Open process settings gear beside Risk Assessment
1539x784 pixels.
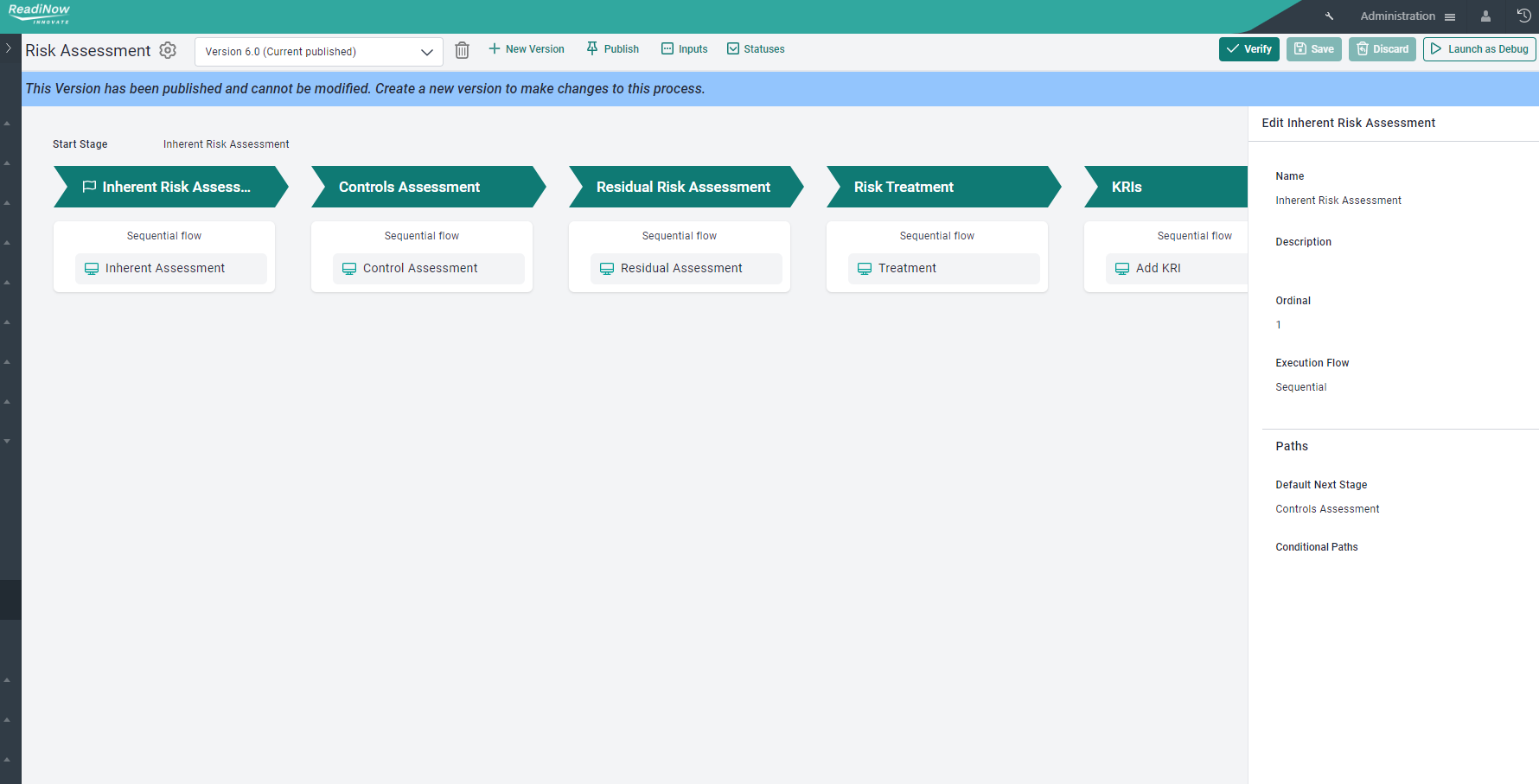tap(168, 50)
